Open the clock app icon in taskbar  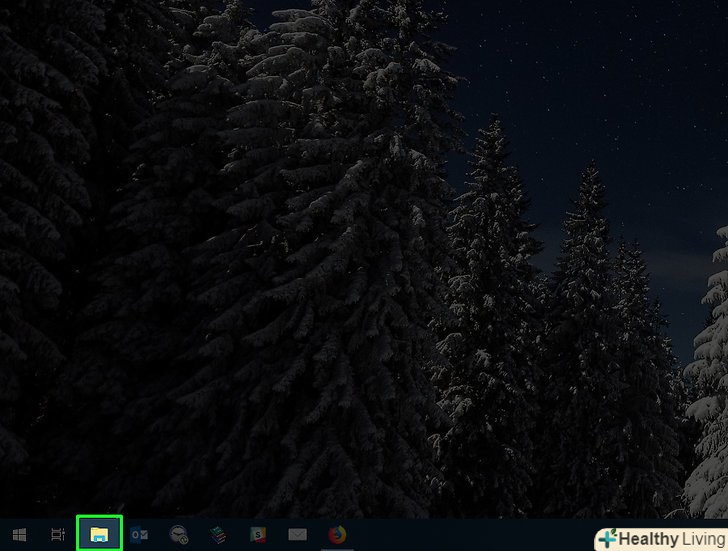(x=178, y=535)
